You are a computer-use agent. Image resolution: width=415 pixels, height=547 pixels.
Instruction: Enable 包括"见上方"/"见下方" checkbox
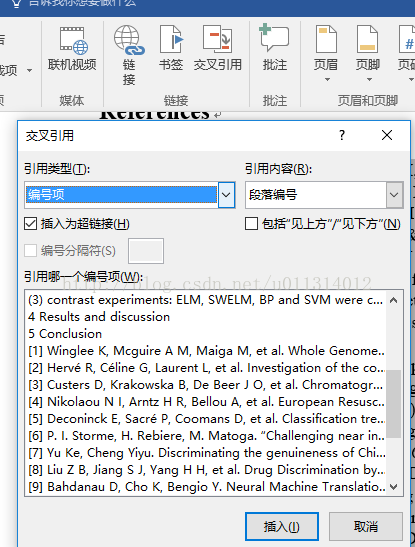251,224
